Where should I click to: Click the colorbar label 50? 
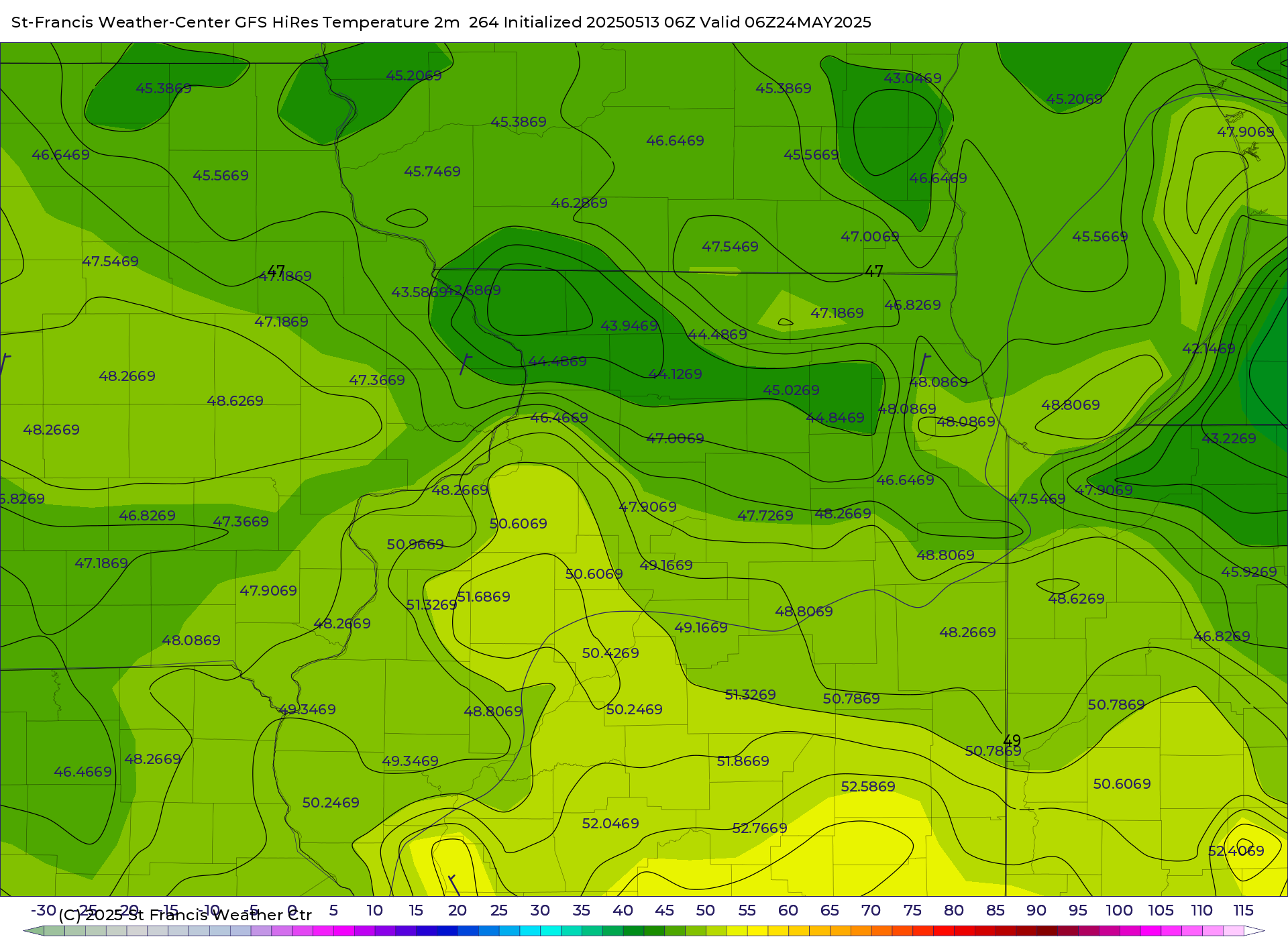(x=706, y=910)
